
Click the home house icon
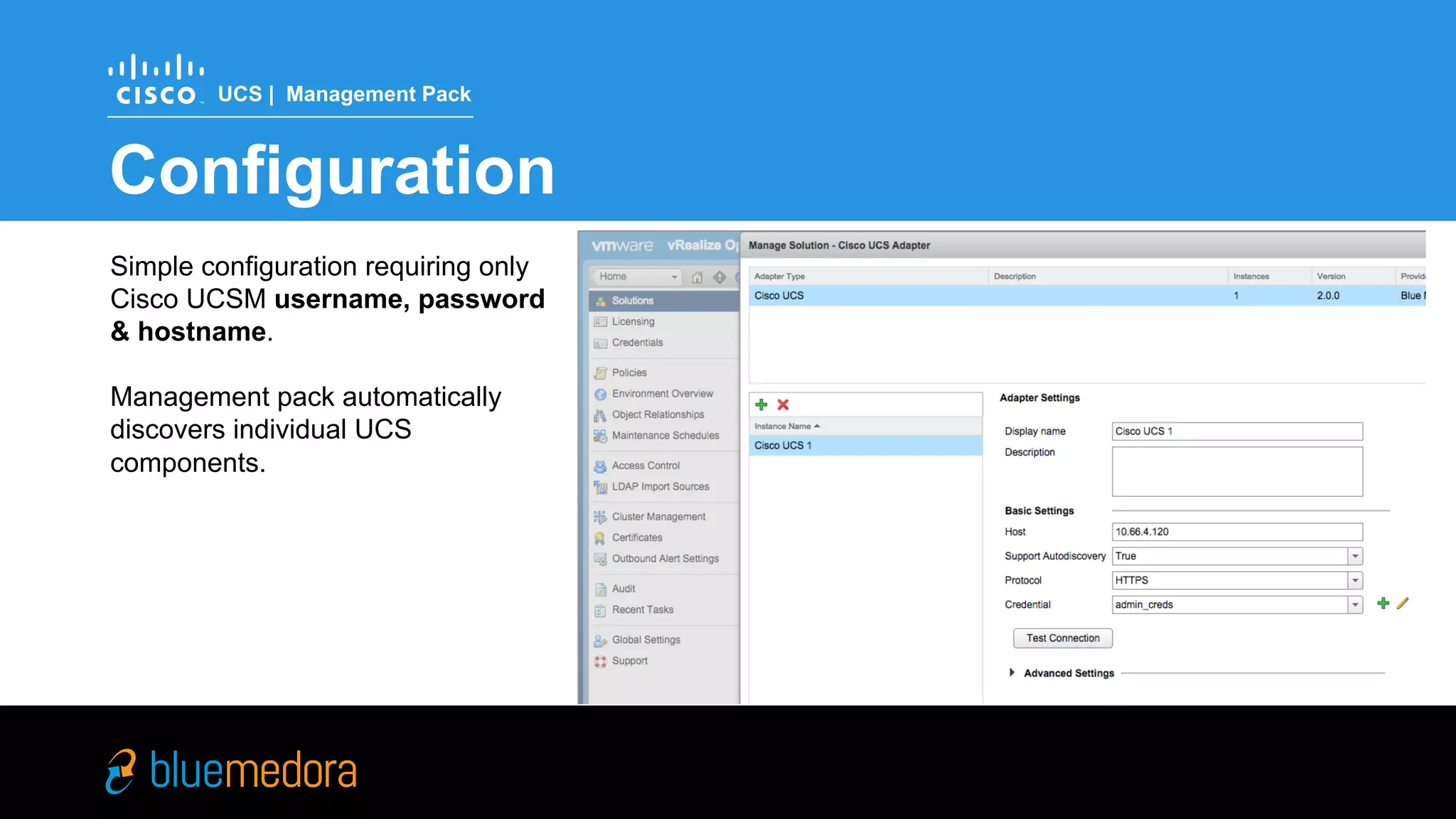click(x=697, y=277)
